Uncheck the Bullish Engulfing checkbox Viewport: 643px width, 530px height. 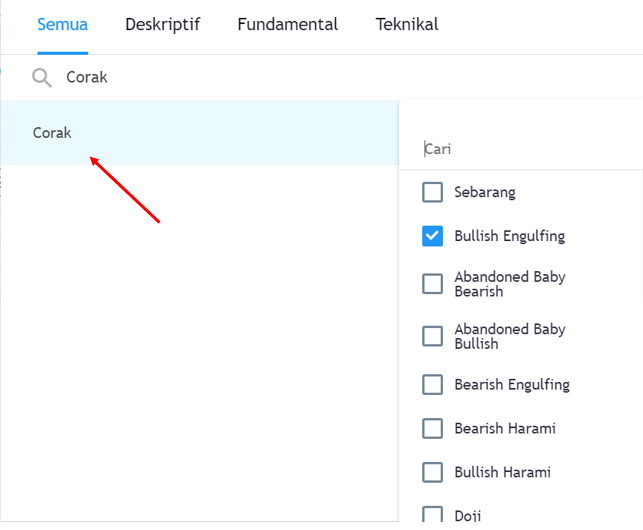click(432, 236)
